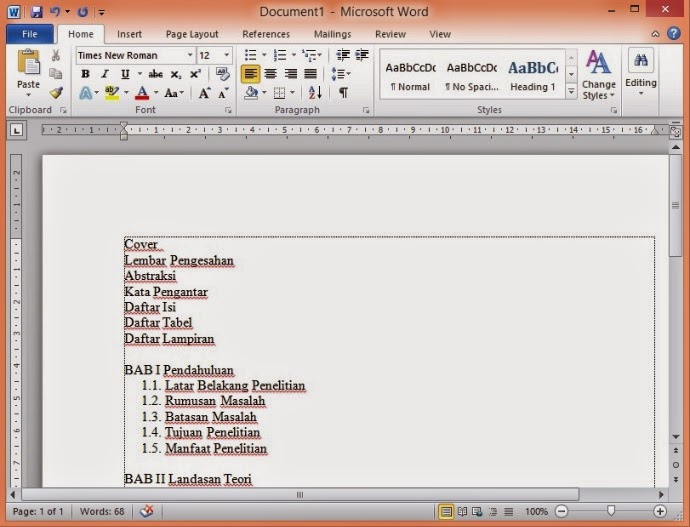Image resolution: width=690 pixels, height=527 pixels.
Task: Open the File tab
Action: (x=30, y=34)
